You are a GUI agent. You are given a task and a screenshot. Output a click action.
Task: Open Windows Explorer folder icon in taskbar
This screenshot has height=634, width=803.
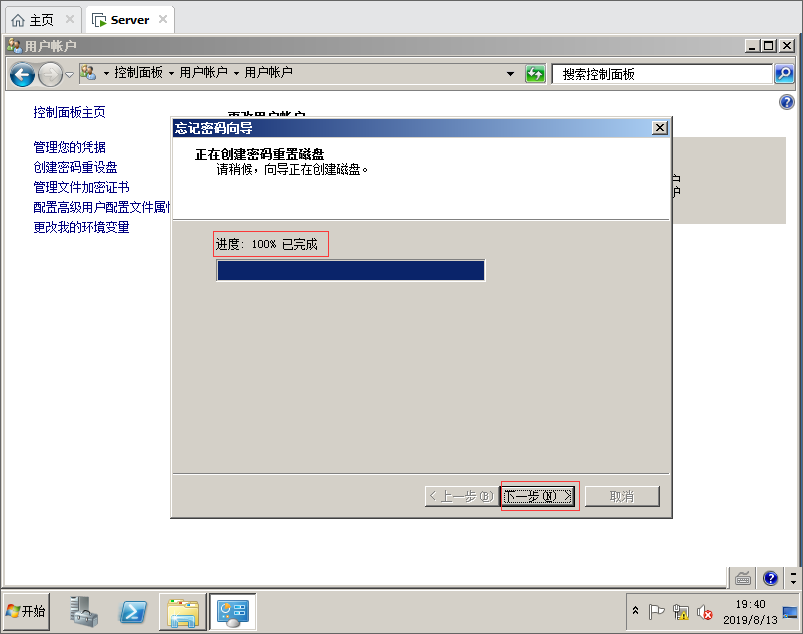(x=183, y=612)
